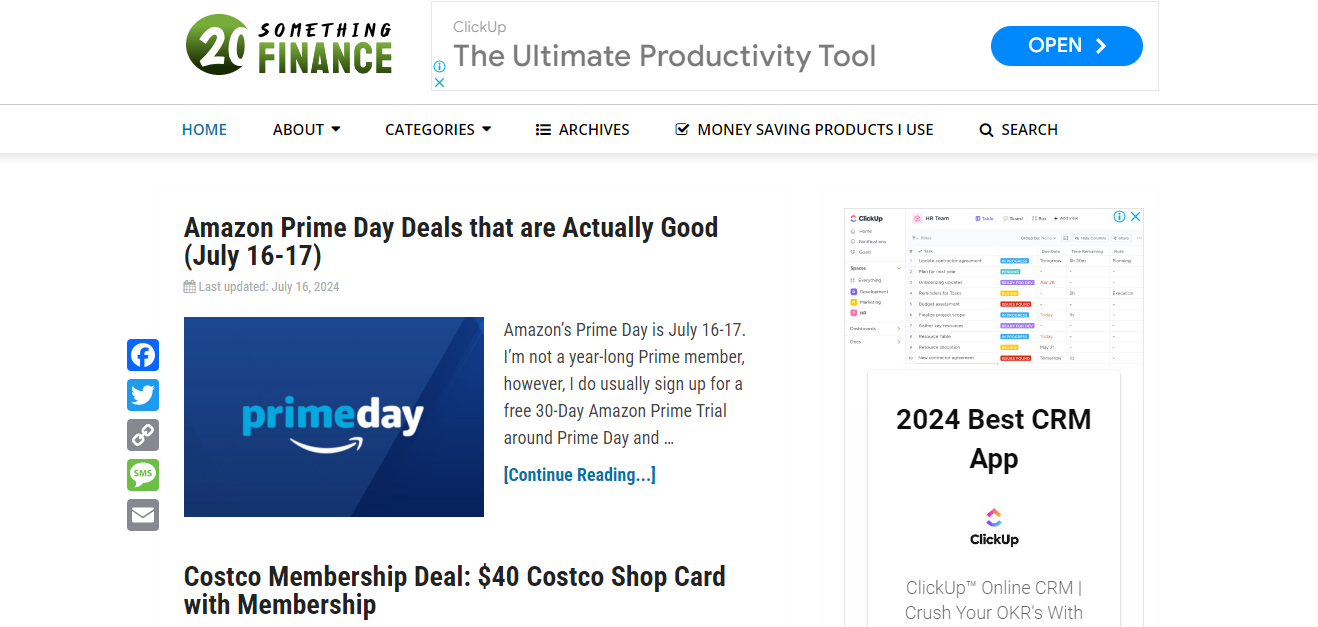Screen dimensions: 1318x627
Task: Expand the Categories dropdown arrow
Action: [486, 129]
